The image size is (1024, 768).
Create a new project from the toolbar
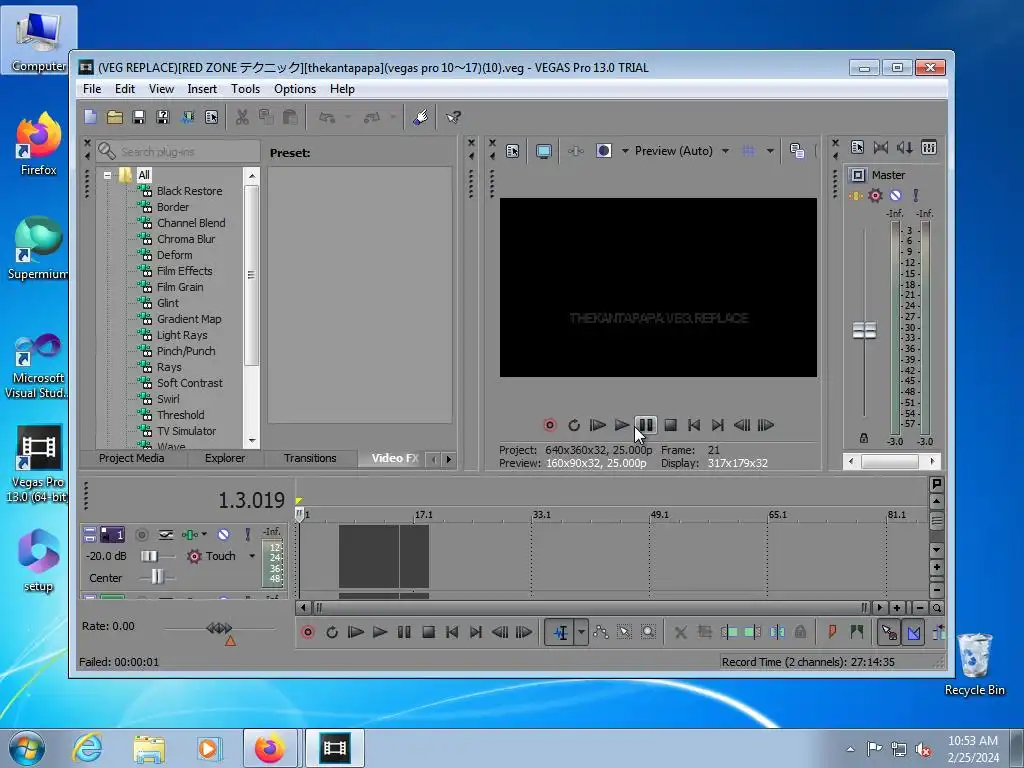90,117
